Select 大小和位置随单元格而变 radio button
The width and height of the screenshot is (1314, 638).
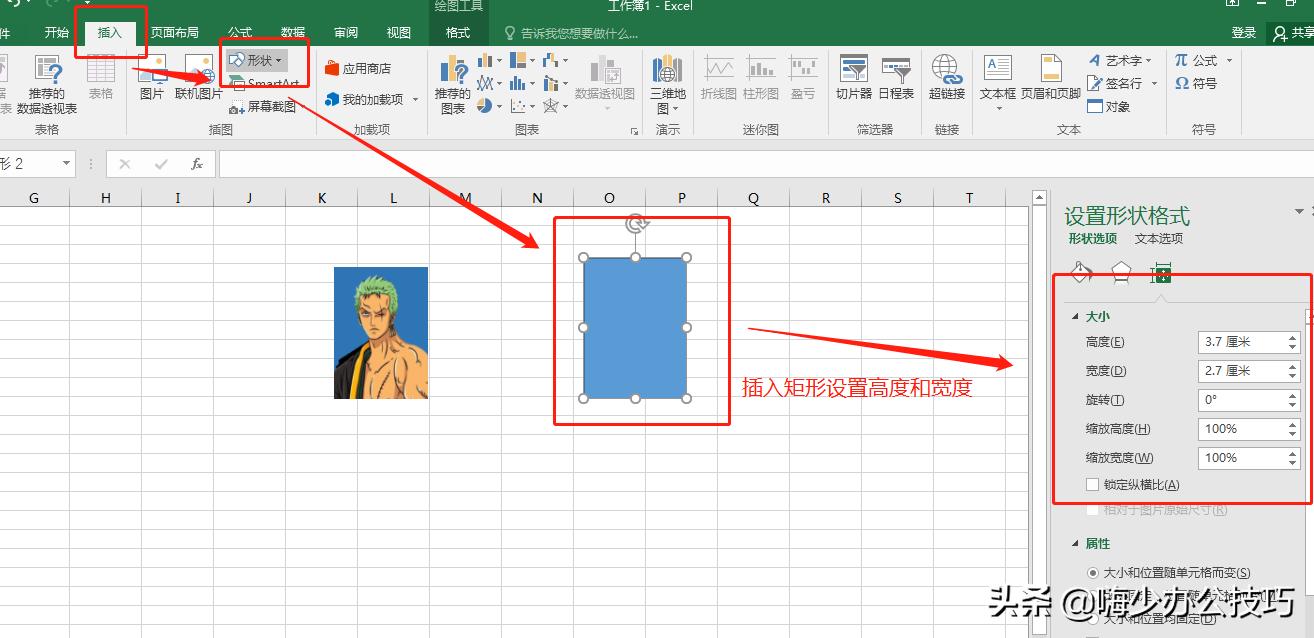point(1092,573)
